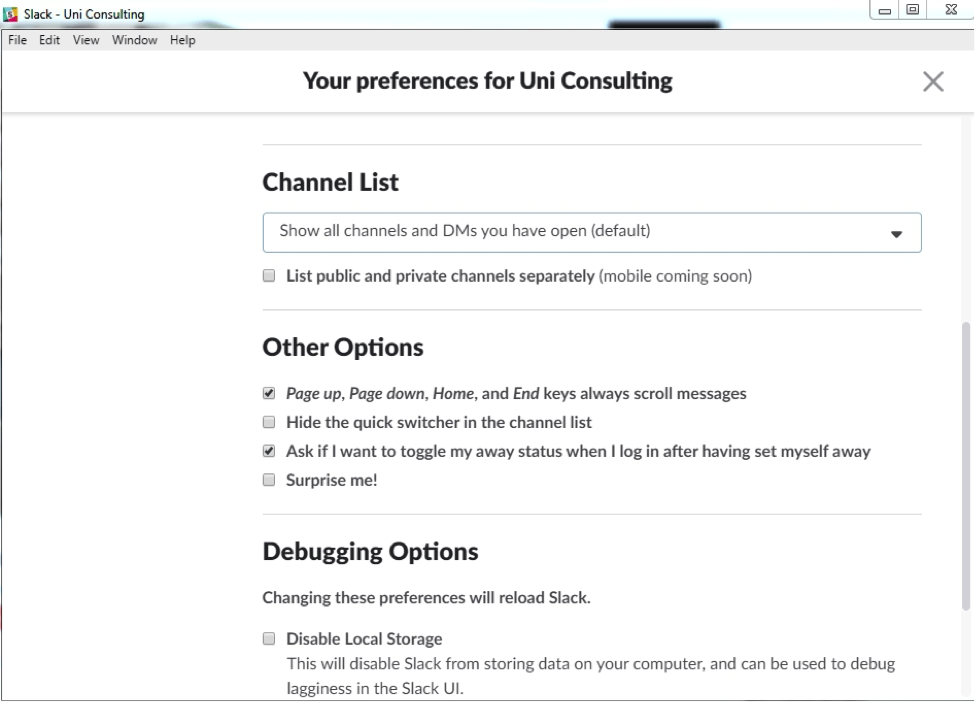Open the View menu
The image size is (975, 702).
85,40
